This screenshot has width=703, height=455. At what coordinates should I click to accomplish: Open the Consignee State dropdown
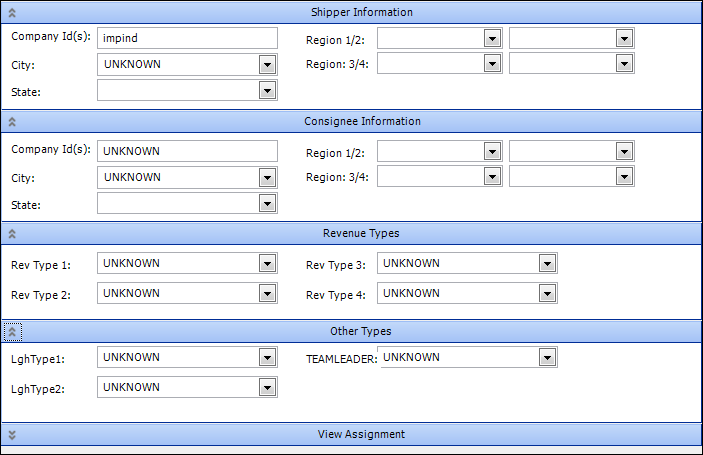(267, 204)
